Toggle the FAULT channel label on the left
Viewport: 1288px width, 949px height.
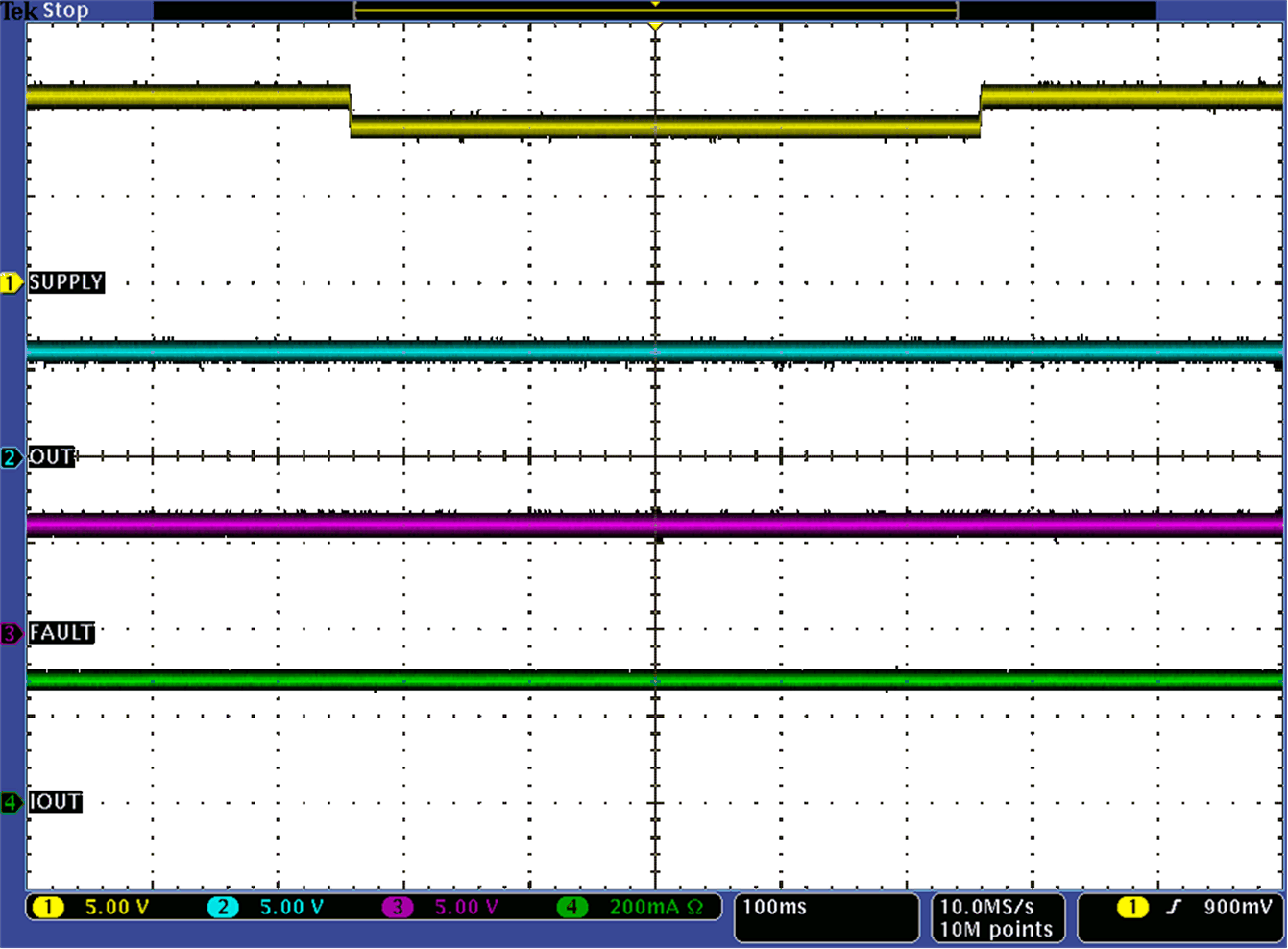pyautogui.click(x=61, y=633)
